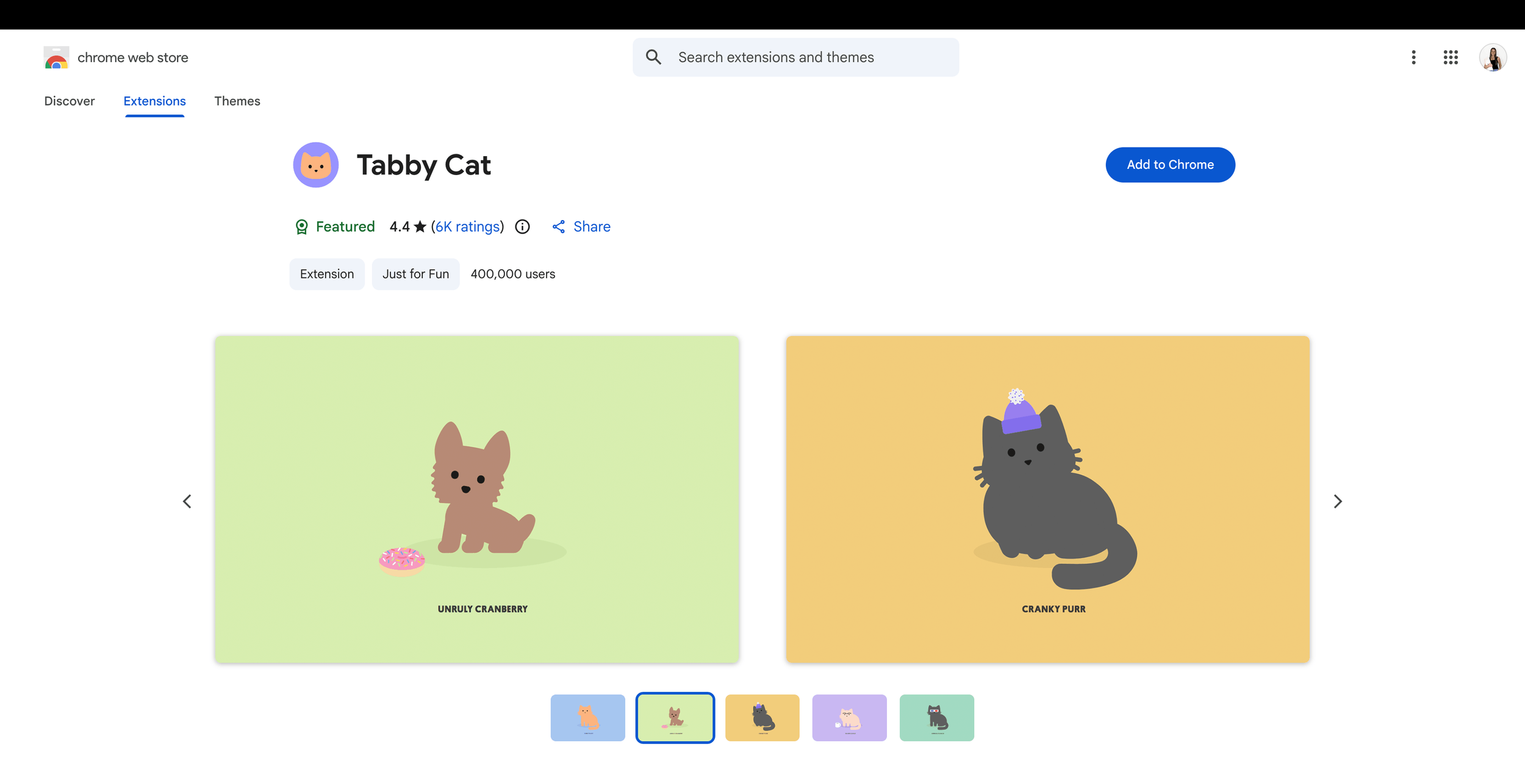
Task: Click the chrome web store title
Action: coord(133,57)
